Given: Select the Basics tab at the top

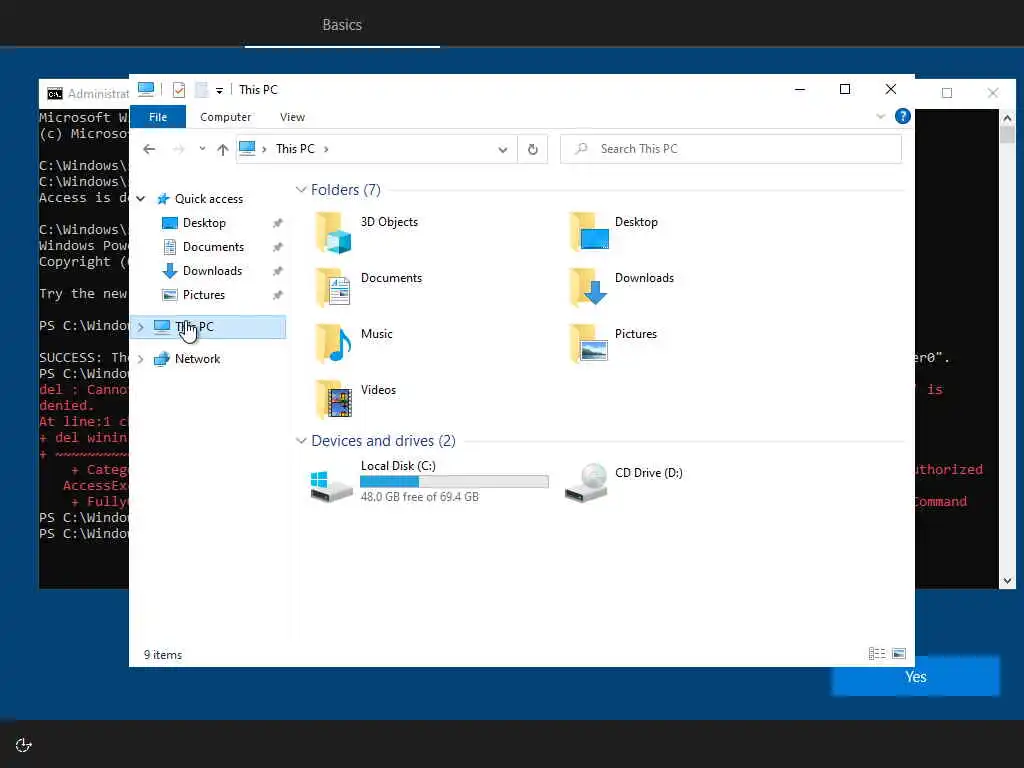Looking at the screenshot, I should [x=342, y=25].
